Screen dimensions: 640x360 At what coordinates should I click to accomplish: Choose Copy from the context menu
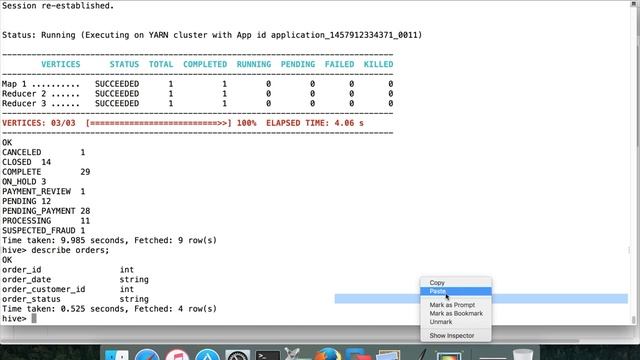456,282
